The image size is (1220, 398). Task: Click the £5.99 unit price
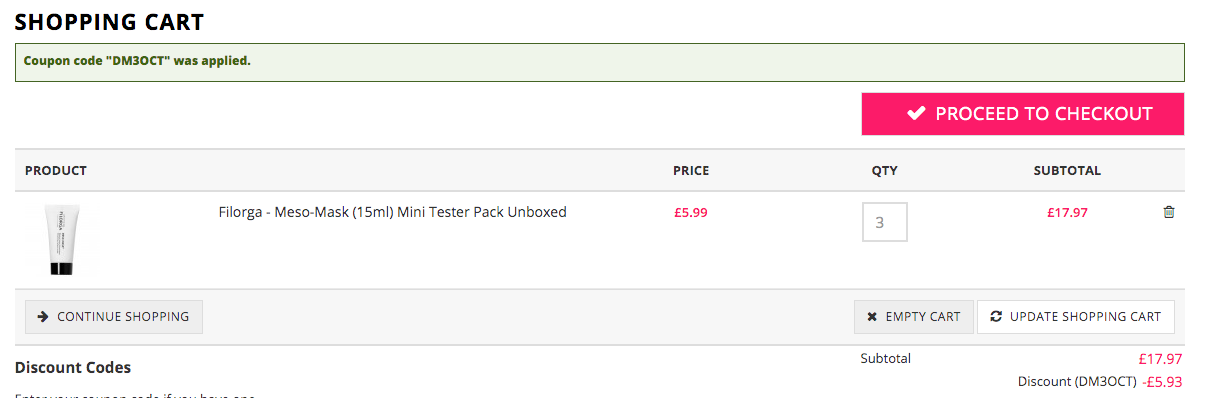coord(691,212)
